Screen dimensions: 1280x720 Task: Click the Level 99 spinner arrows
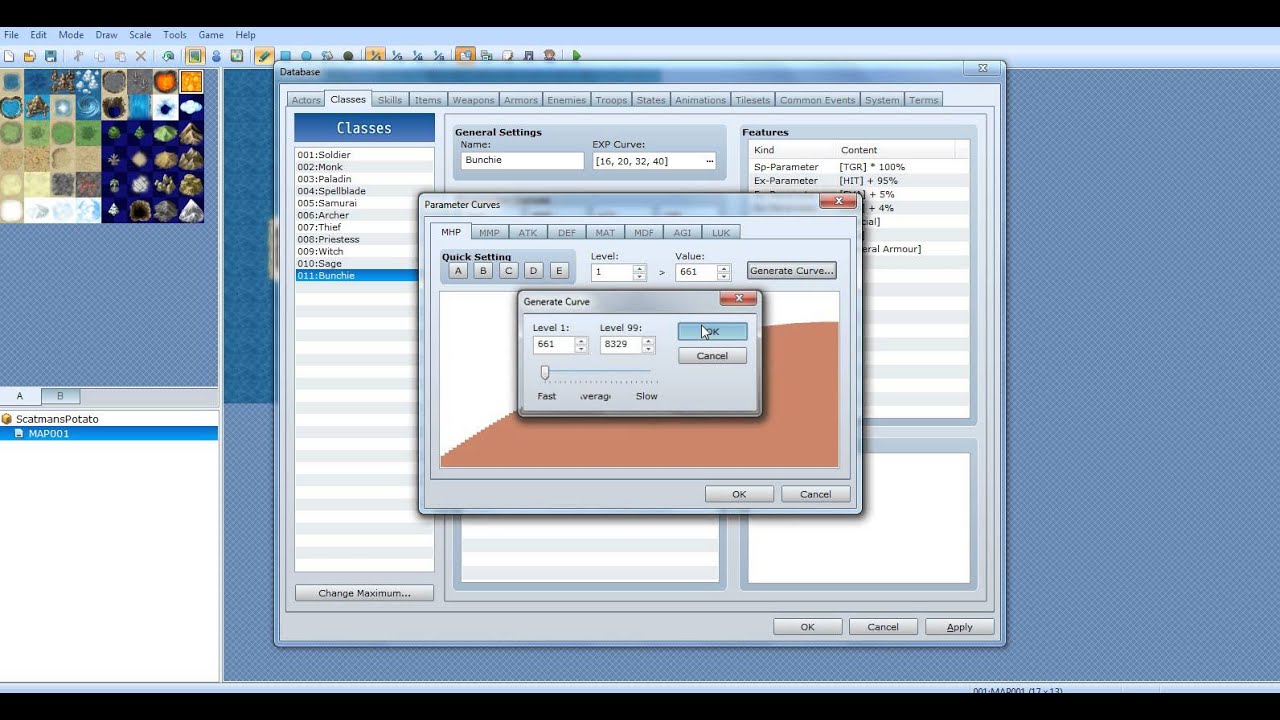point(648,344)
